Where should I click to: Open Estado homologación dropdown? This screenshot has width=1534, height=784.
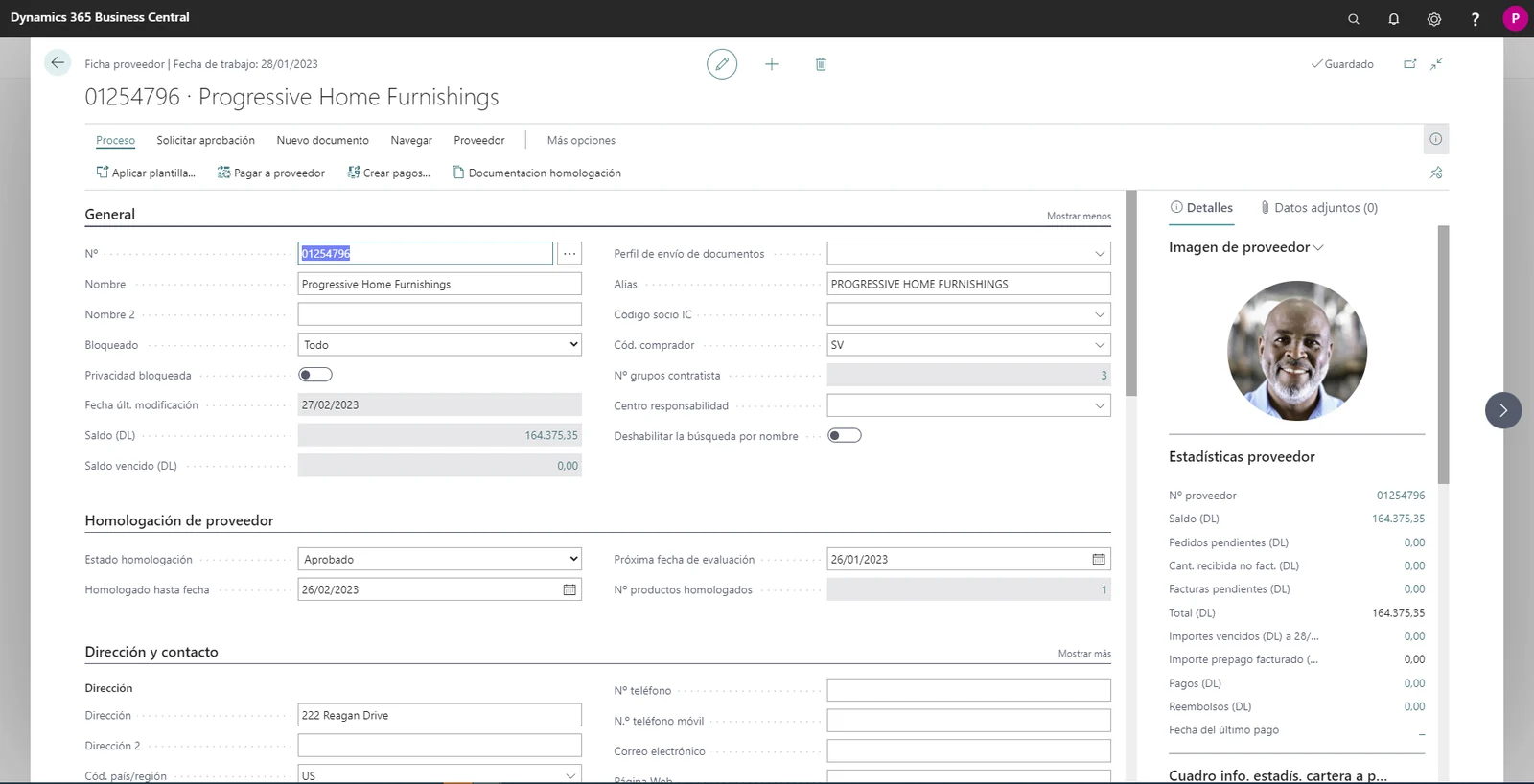pos(440,559)
